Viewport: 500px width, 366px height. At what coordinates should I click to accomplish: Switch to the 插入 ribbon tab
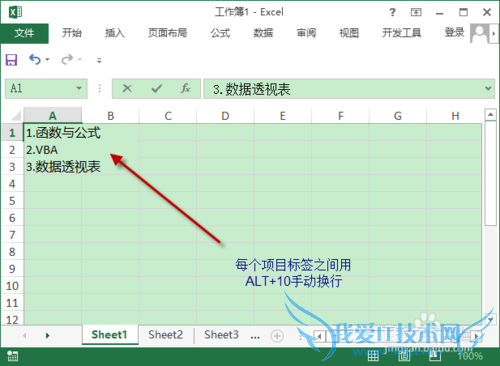[115, 33]
